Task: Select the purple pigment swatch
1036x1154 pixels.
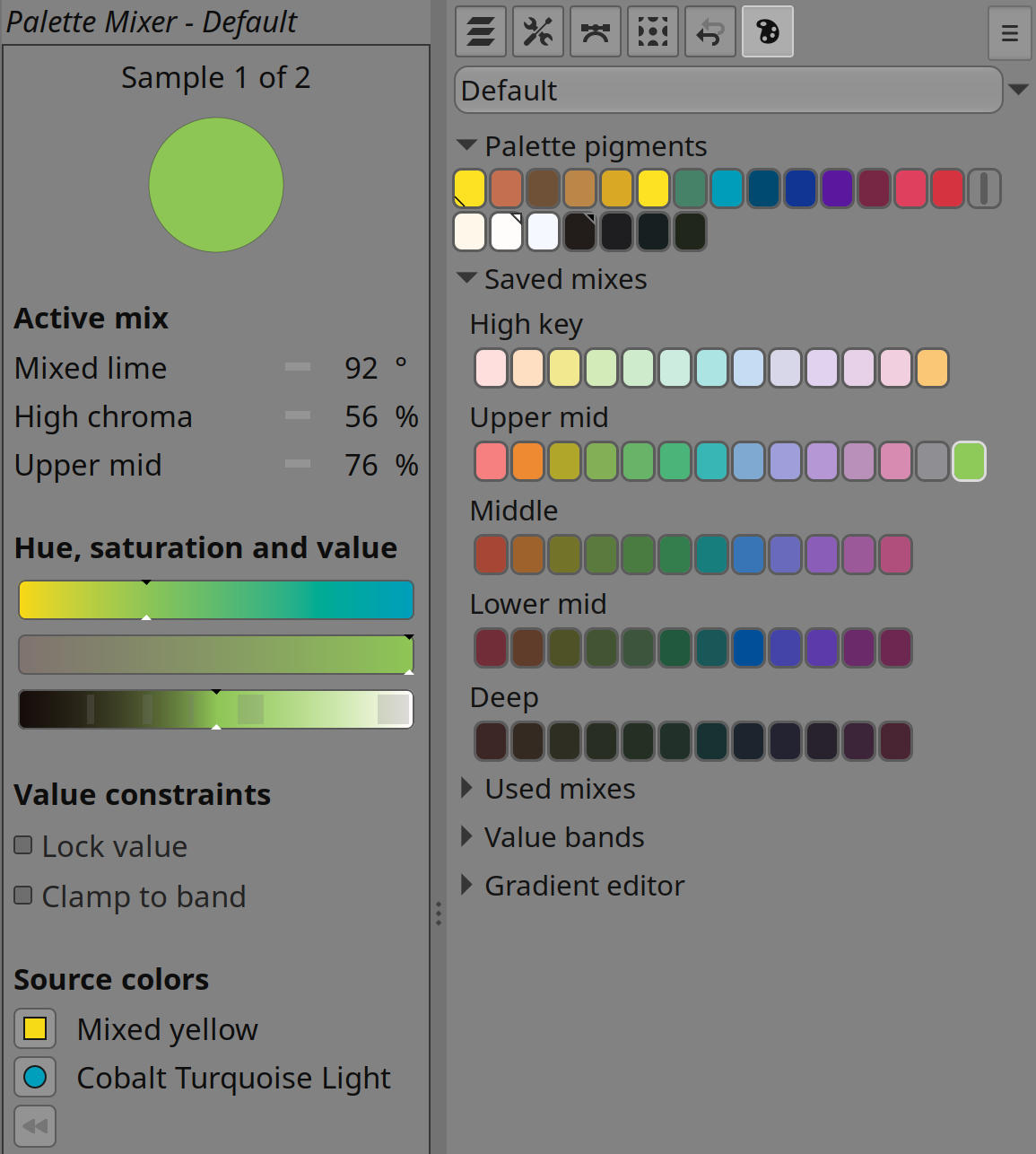Action: click(837, 188)
